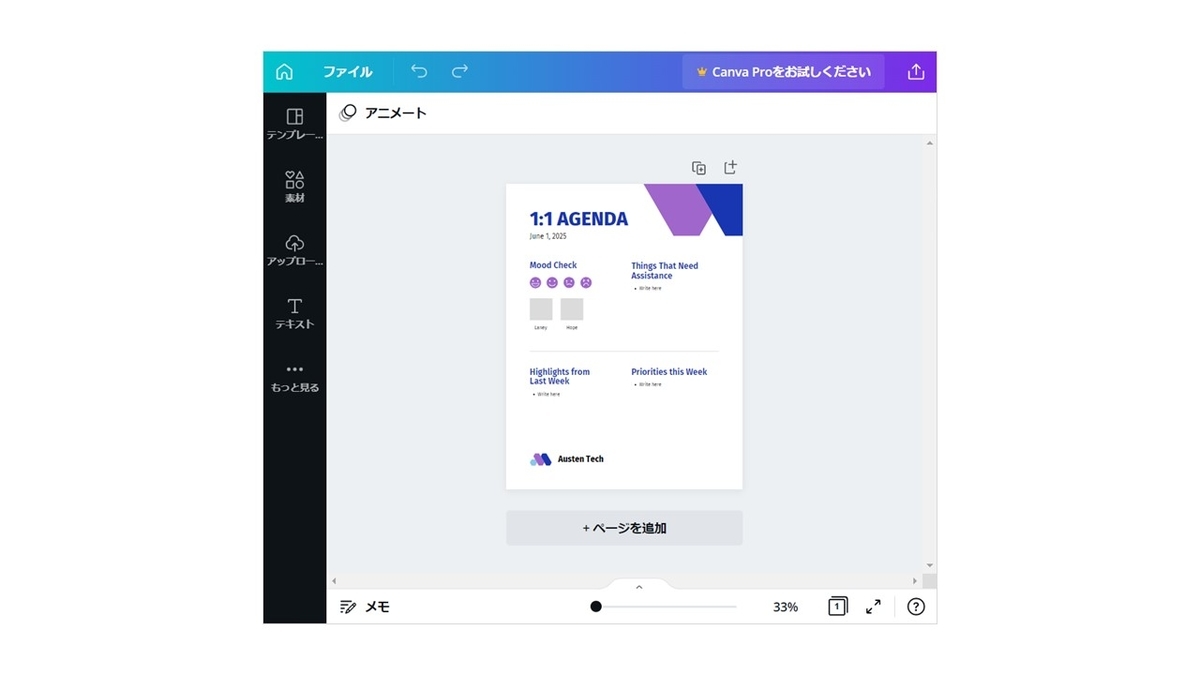
Task: Undo the last action with arrow icon
Action: tap(419, 71)
